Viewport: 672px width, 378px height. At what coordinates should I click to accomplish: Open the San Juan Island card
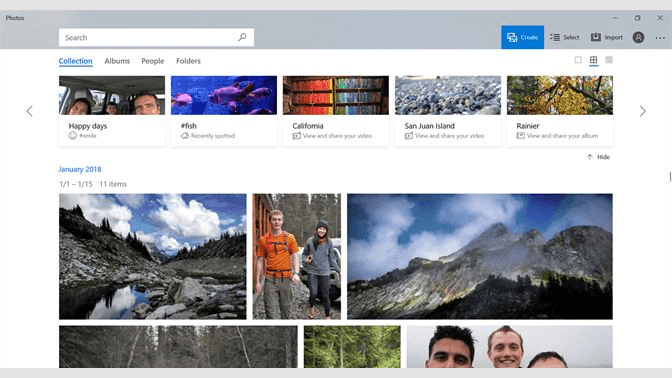448,111
